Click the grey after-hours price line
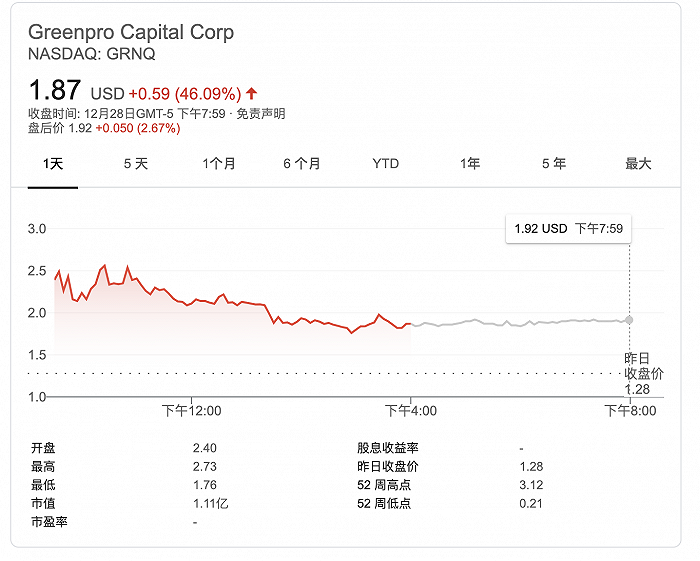This screenshot has width=700, height=561. (x=520, y=322)
